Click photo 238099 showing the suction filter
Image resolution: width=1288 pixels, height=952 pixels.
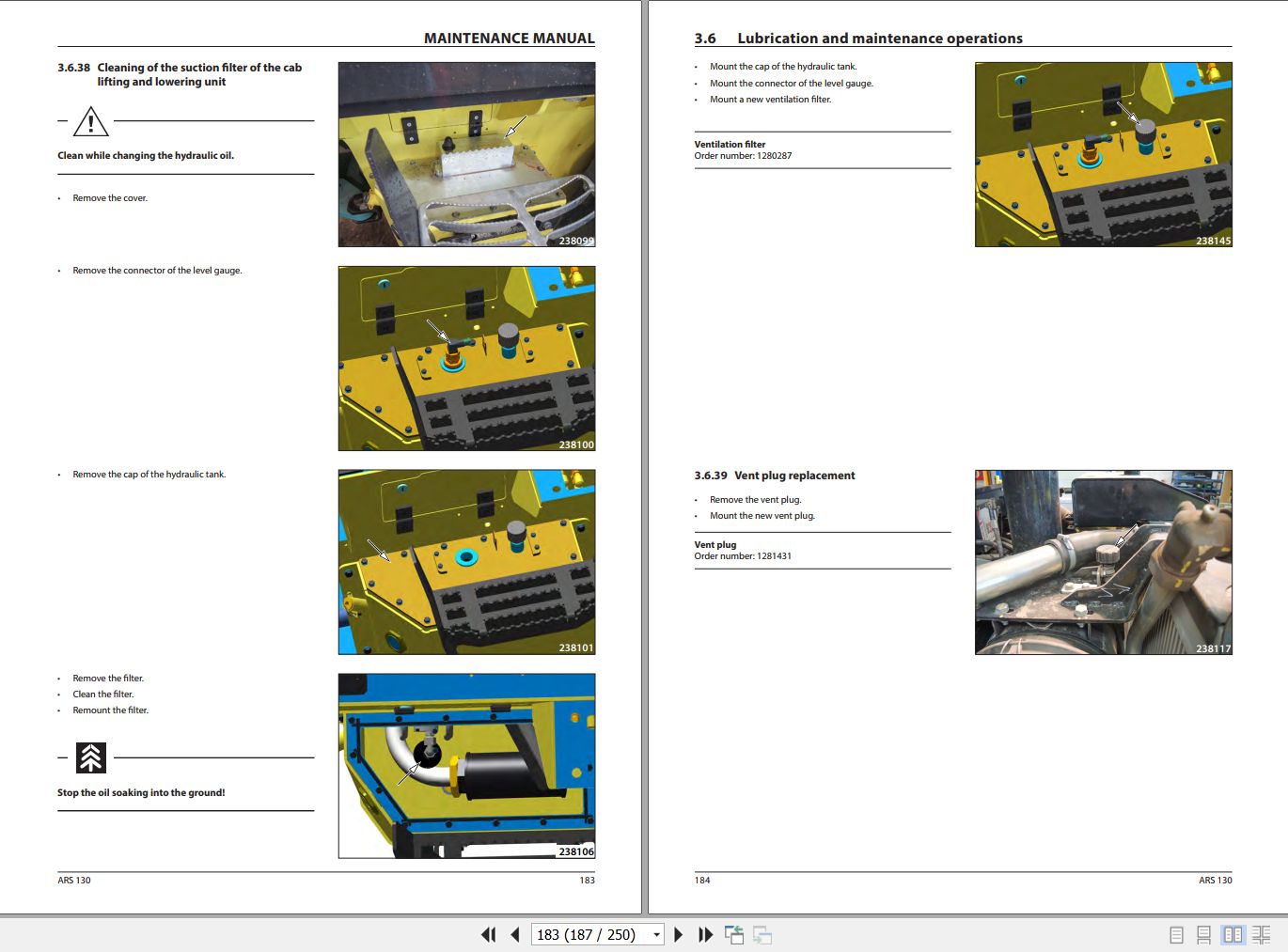[466, 154]
